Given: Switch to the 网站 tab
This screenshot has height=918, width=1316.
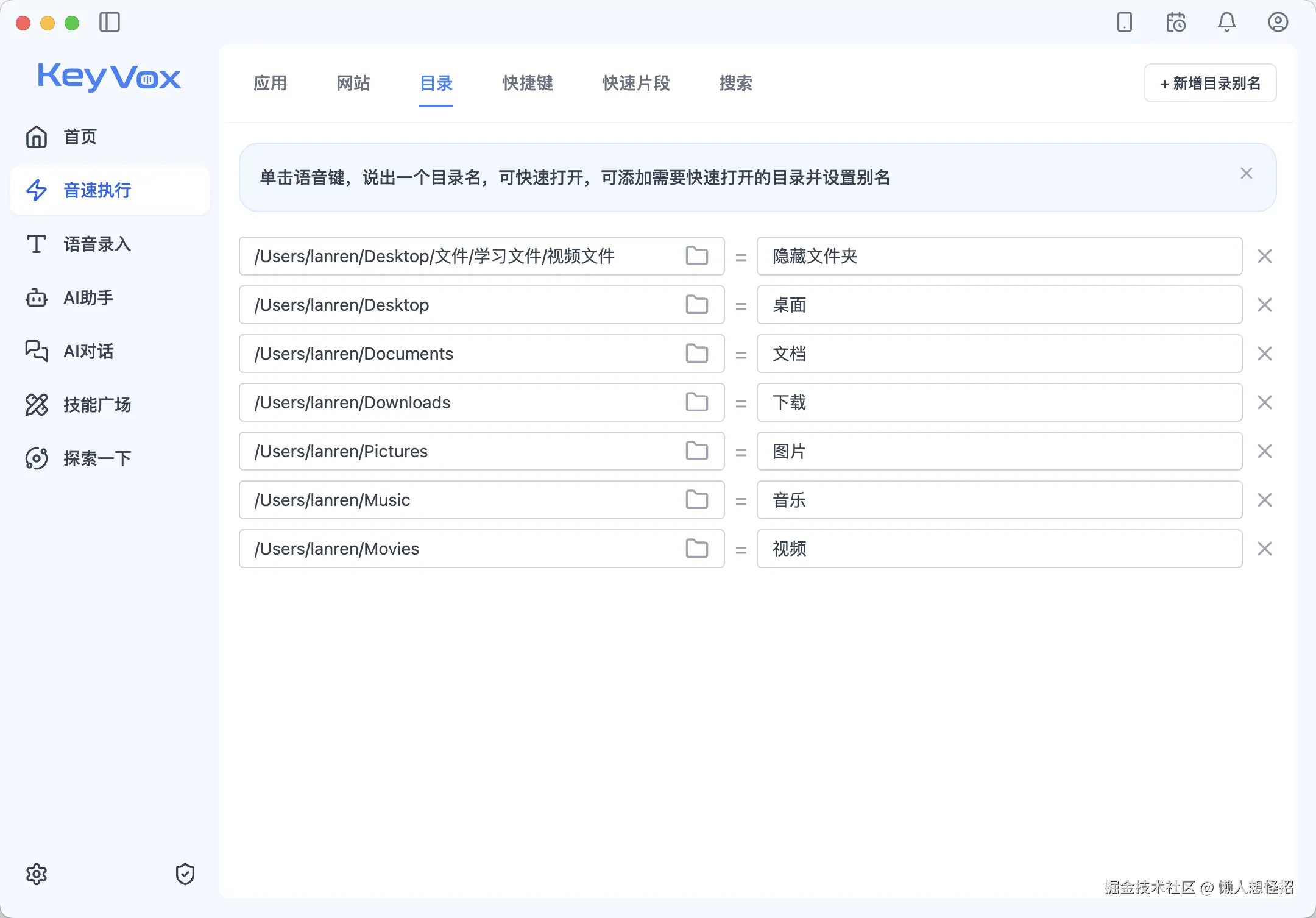Looking at the screenshot, I should 353,84.
